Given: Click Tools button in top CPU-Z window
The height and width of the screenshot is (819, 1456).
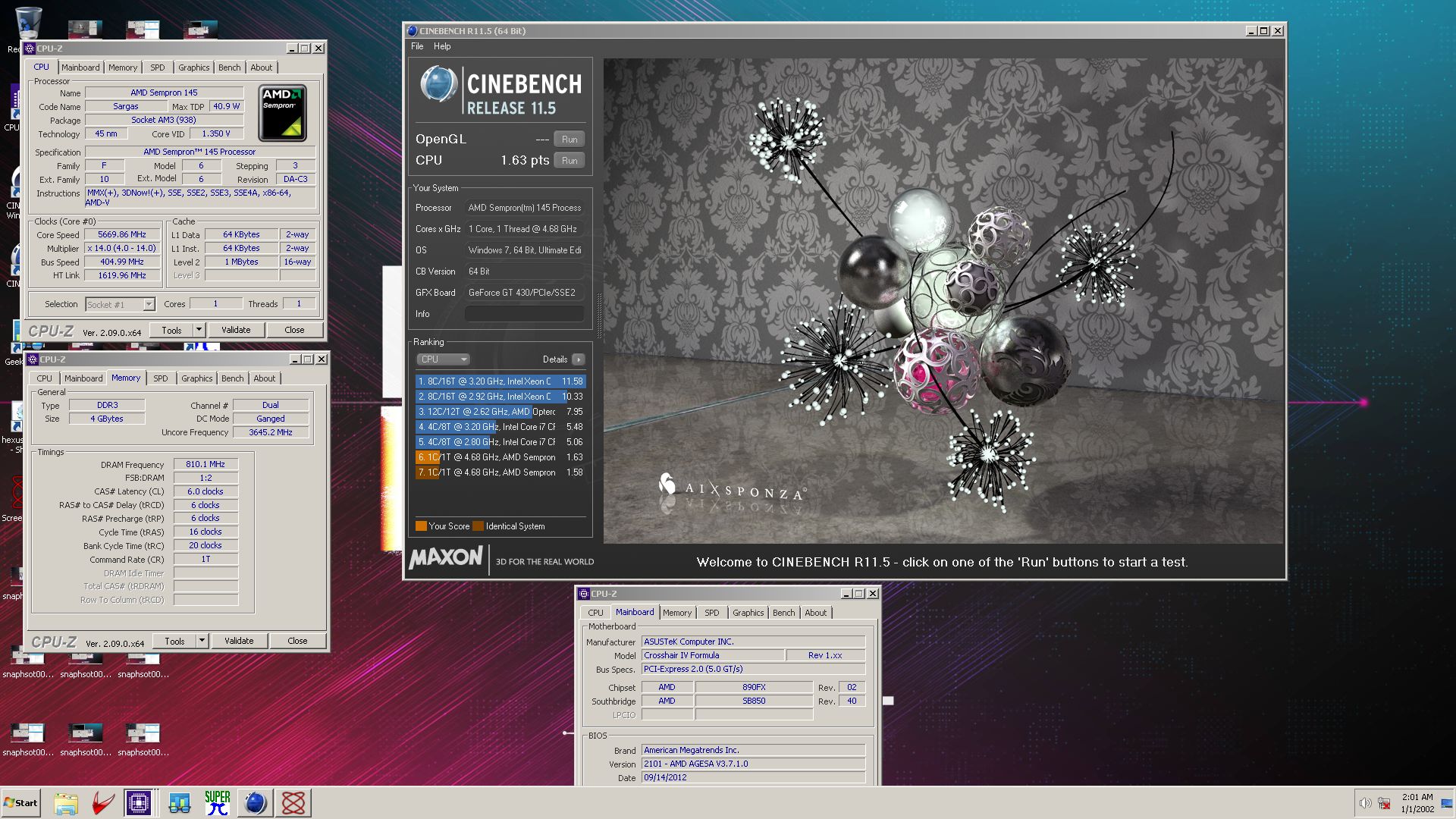Looking at the screenshot, I should coord(171,331).
